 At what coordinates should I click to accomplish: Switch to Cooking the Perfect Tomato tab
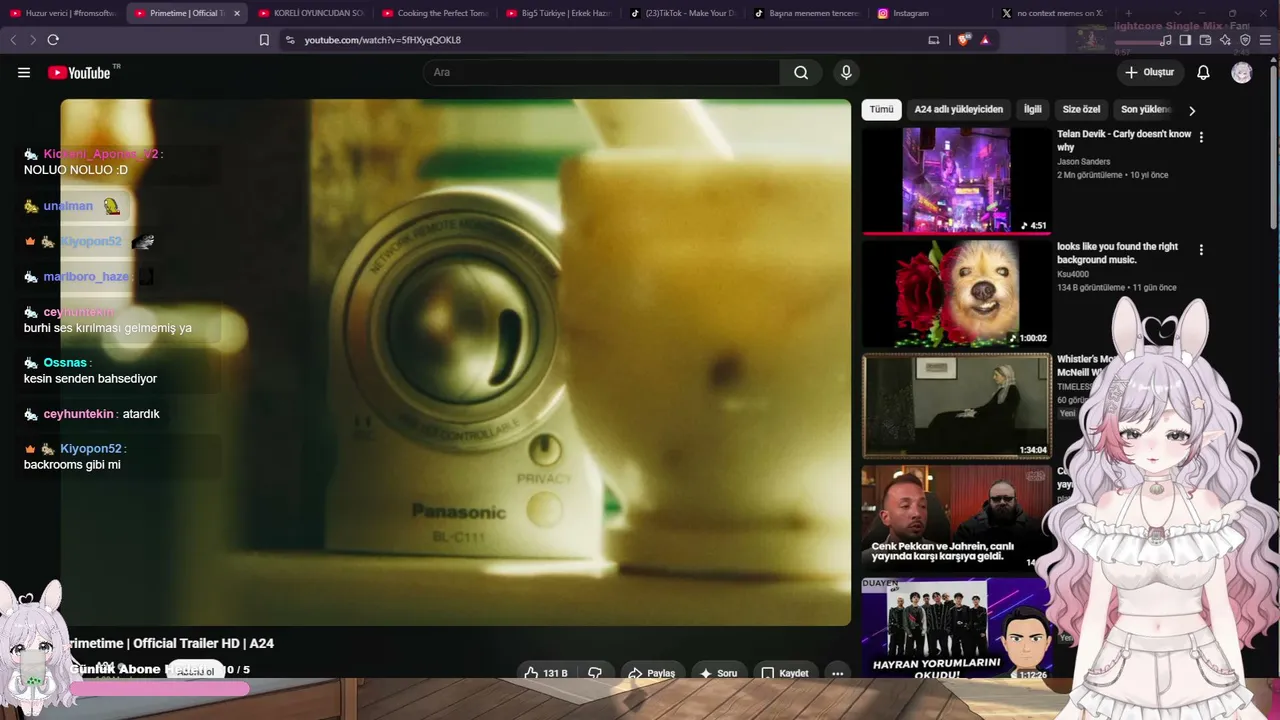tap(435, 14)
